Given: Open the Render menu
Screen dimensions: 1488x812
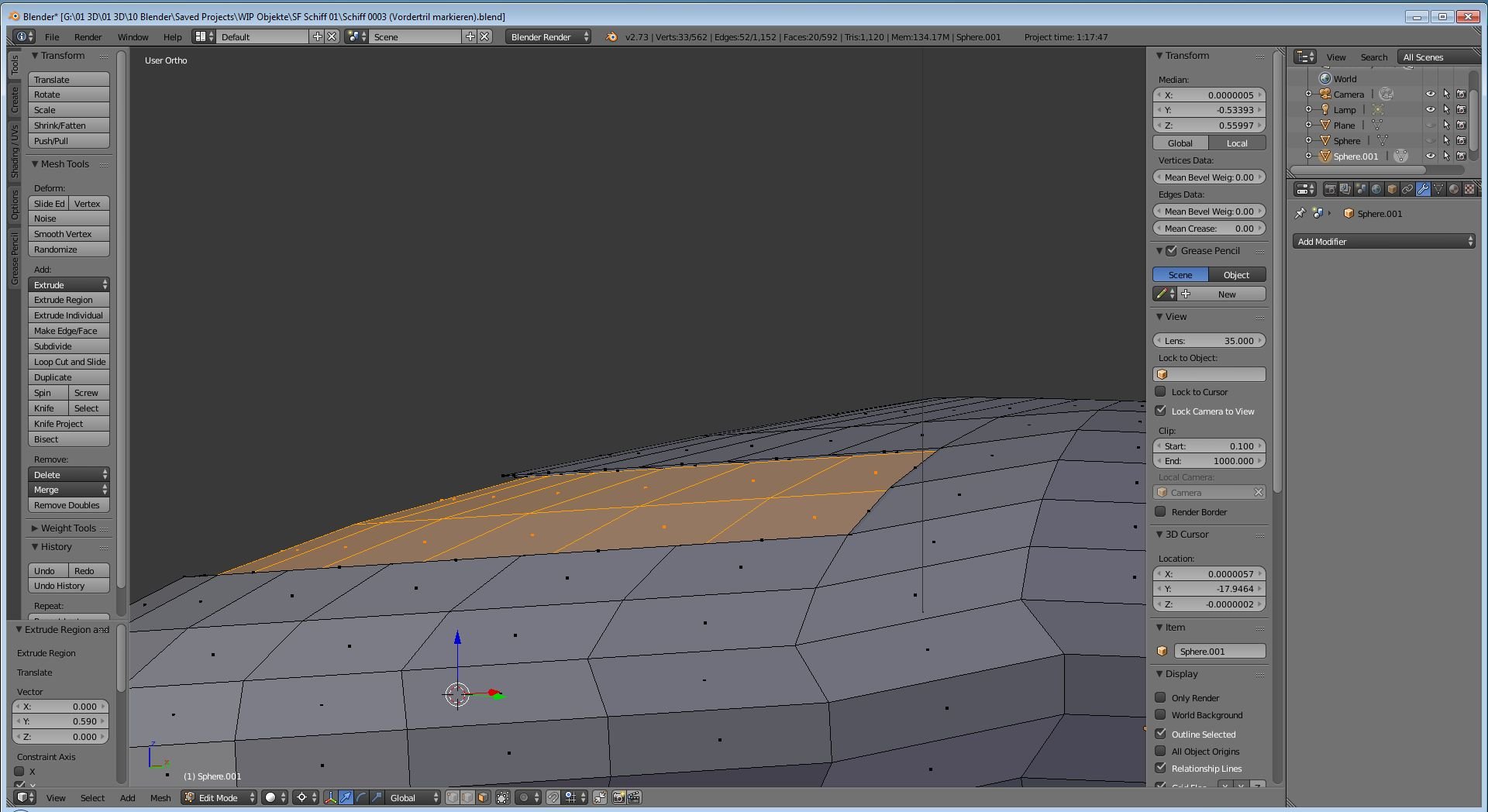Looking at the screenshot, I should [88, 37].
